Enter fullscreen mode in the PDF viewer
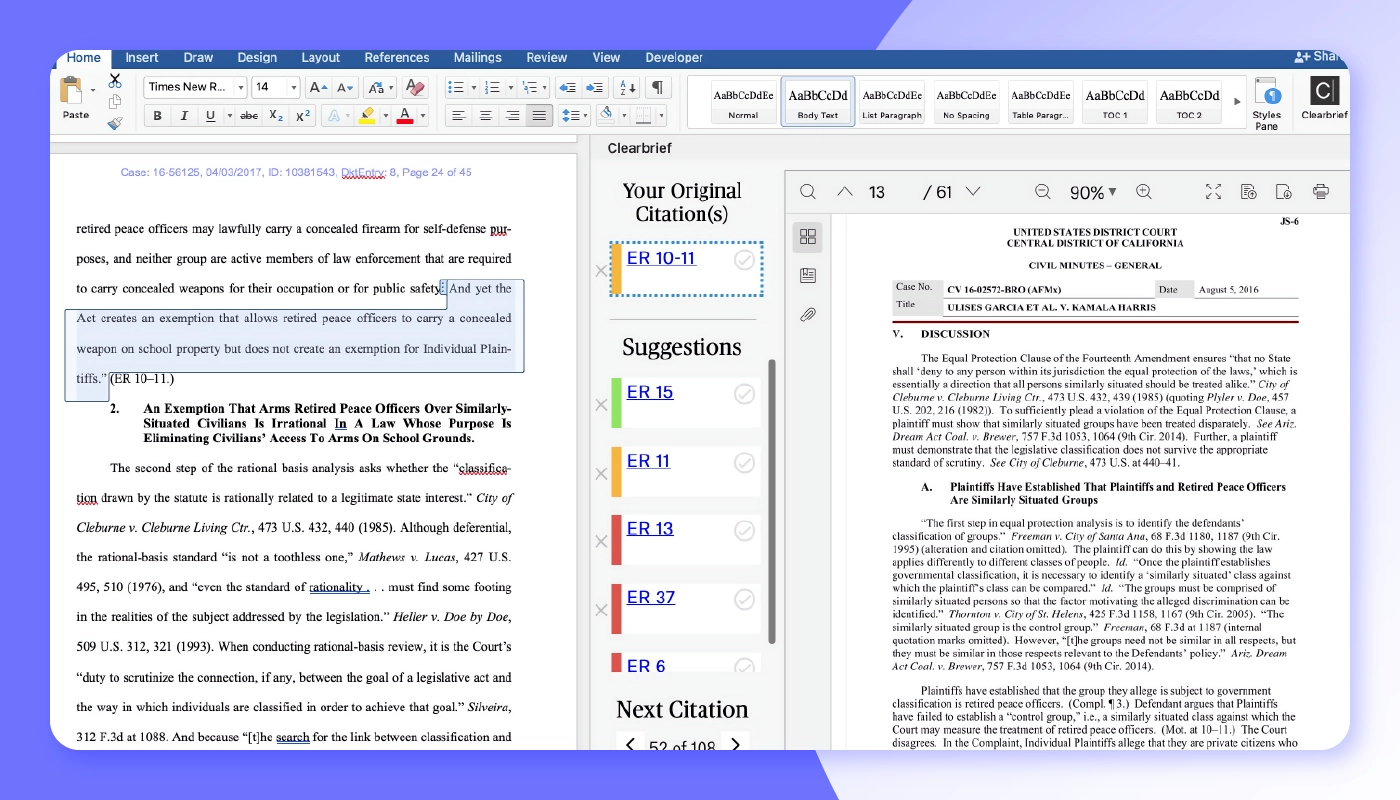 click(1214, 191)
